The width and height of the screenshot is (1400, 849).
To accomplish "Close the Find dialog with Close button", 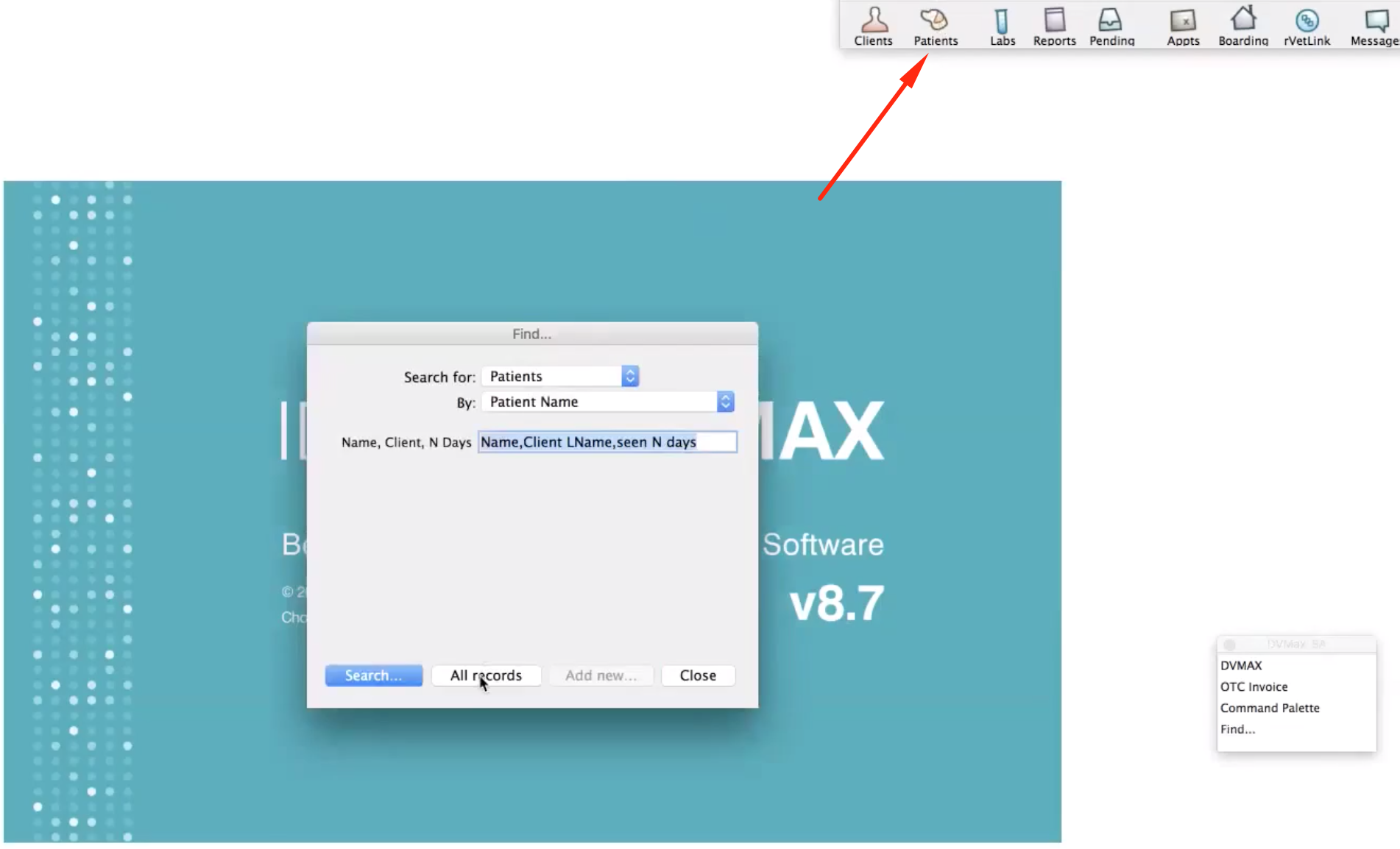I will pos(698,675).
